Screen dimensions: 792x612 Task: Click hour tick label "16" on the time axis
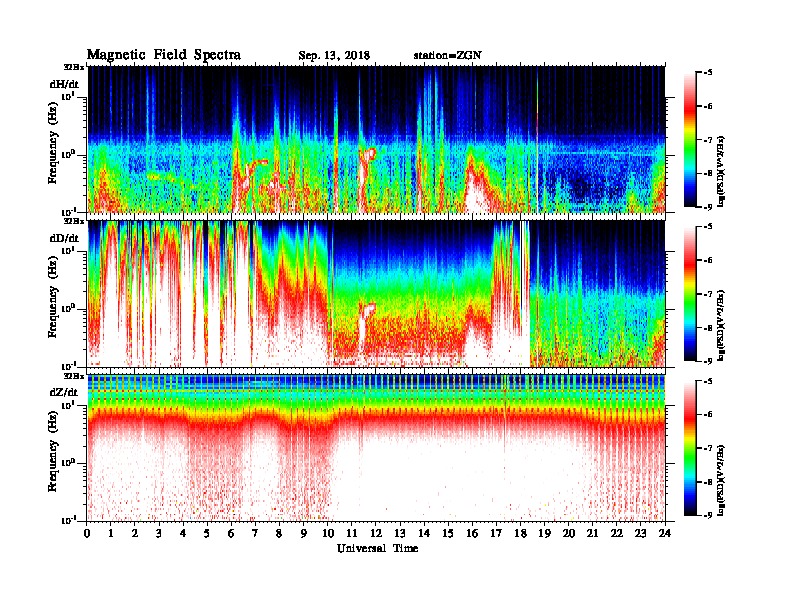(x=472, y=533)
